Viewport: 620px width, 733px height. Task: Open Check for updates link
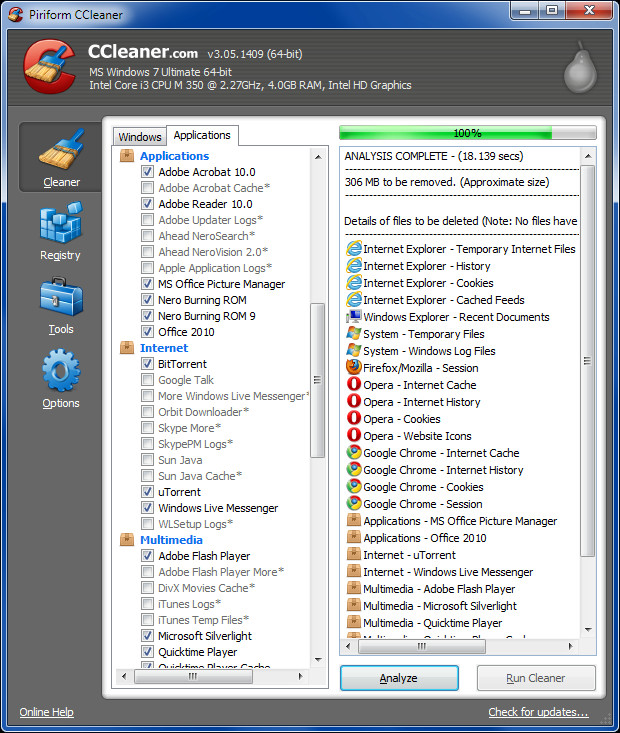tap(538, 712)
